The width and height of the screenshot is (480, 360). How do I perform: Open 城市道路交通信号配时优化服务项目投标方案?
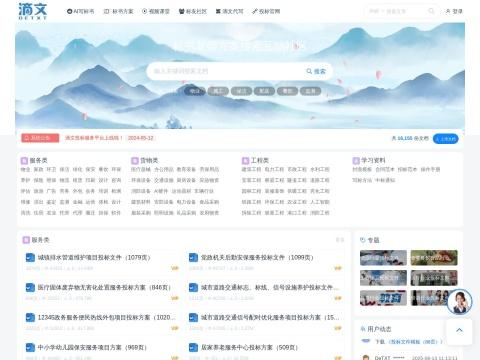[x=270, y=317]
